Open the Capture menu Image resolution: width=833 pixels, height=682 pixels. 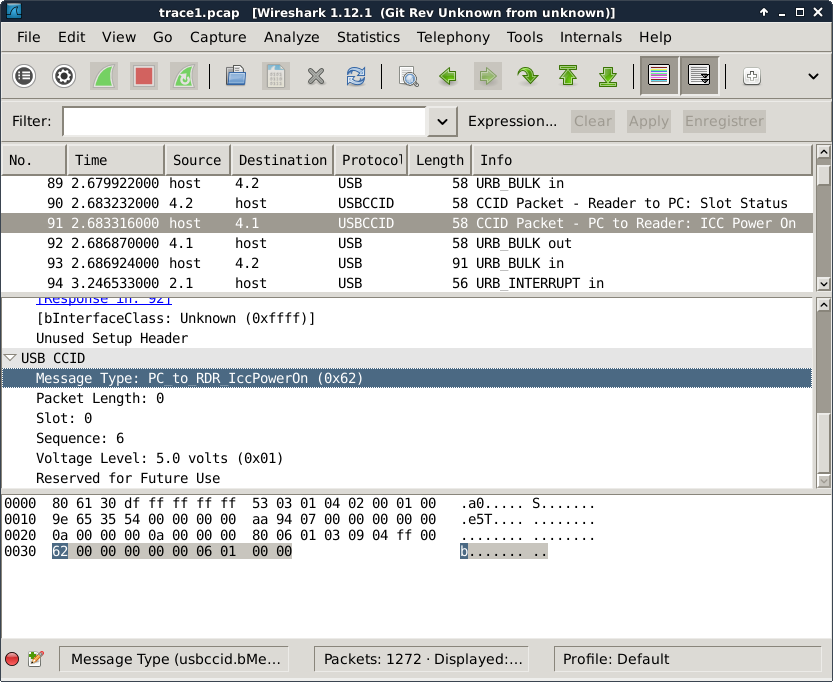218,37
